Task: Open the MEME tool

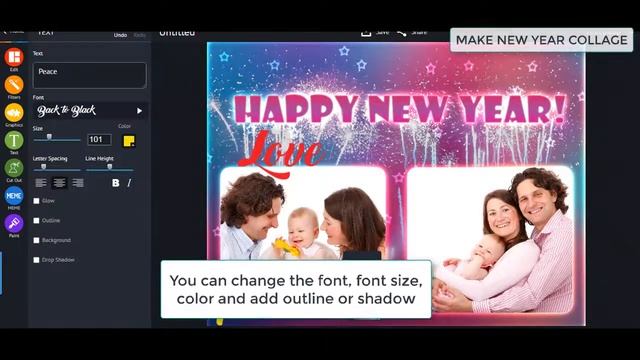Action: 14,196
